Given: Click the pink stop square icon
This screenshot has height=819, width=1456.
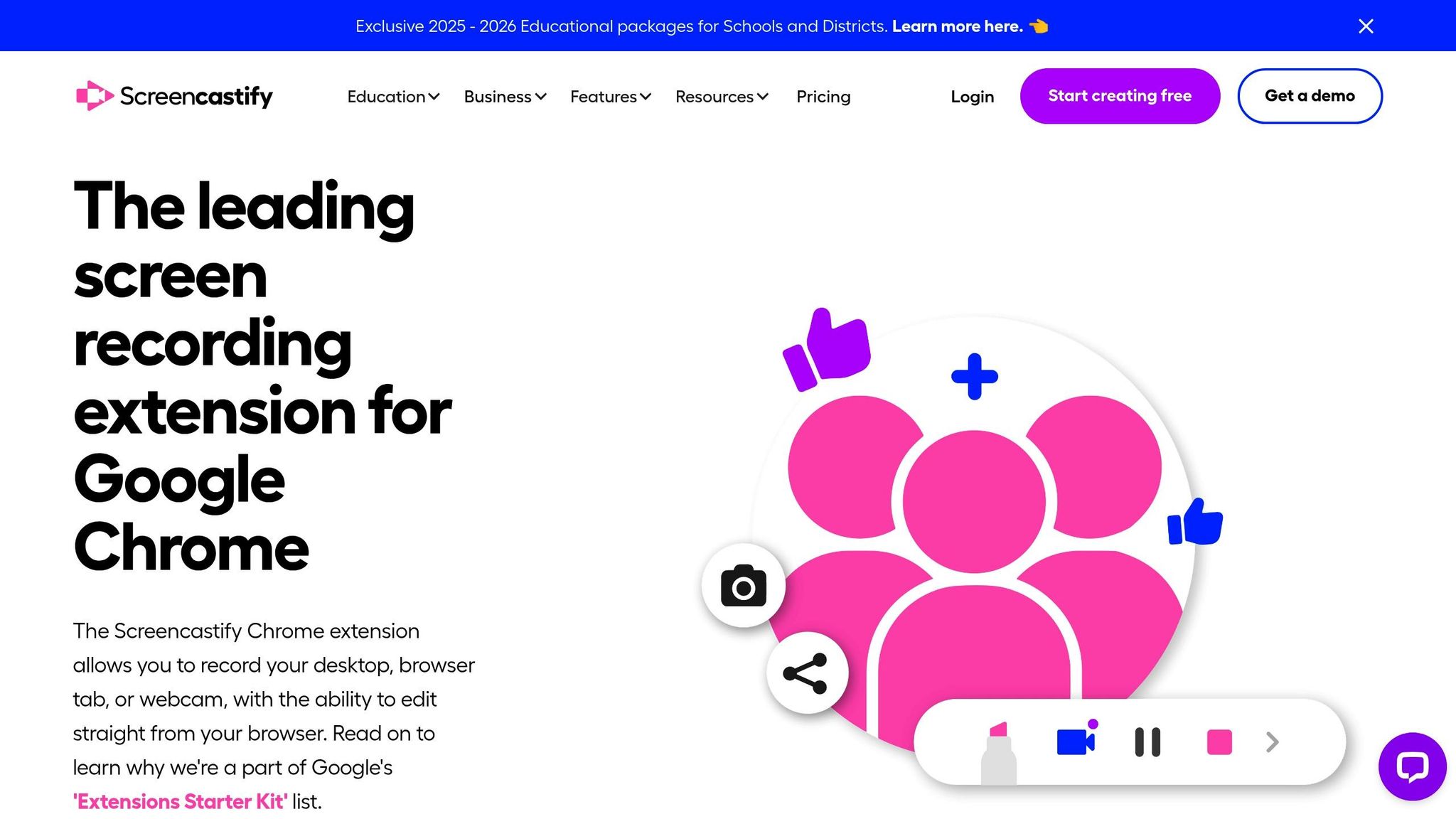Looking at the screenshot, I should pos(1219,742).
